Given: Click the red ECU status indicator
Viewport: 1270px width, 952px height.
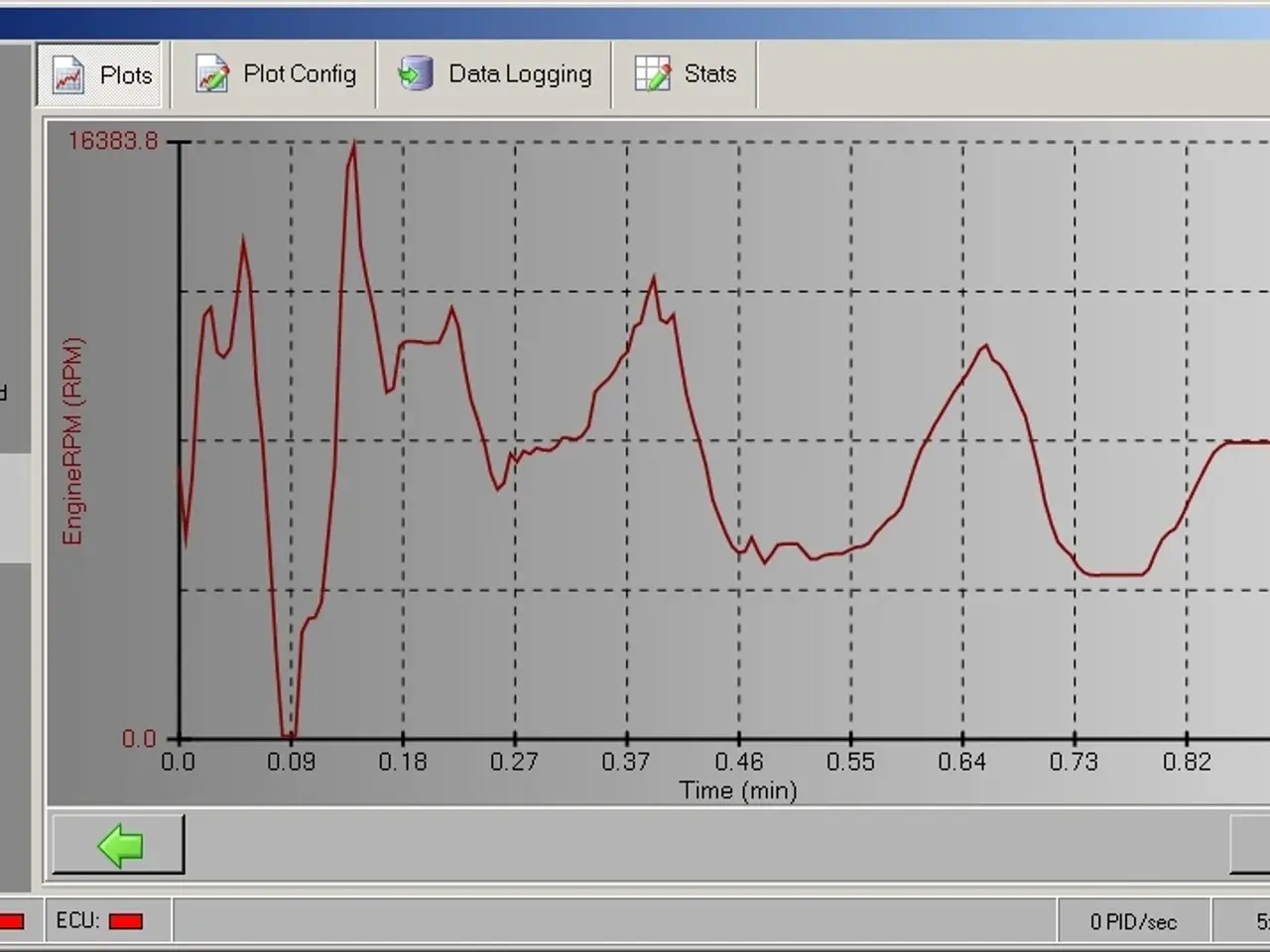Looking at the screenshot, I should click(126, 921).
